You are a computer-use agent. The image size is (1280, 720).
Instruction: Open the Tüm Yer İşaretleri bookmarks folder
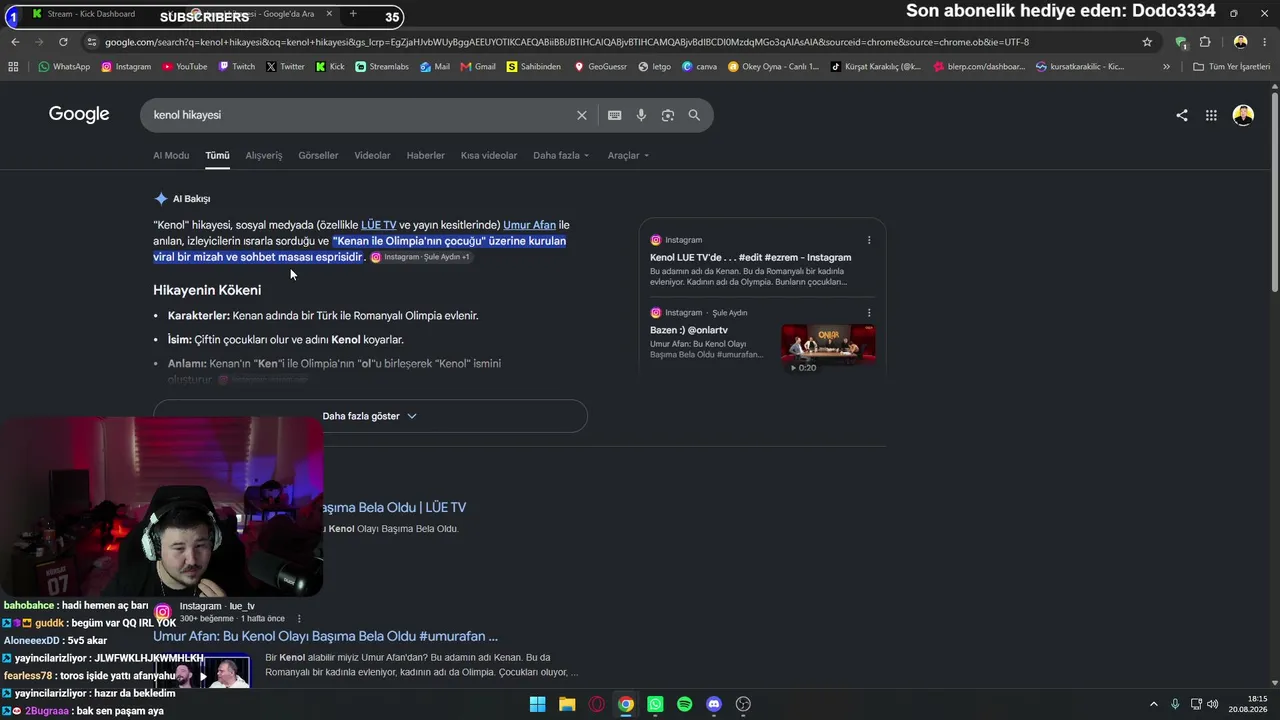click(x=1231, y=67)
